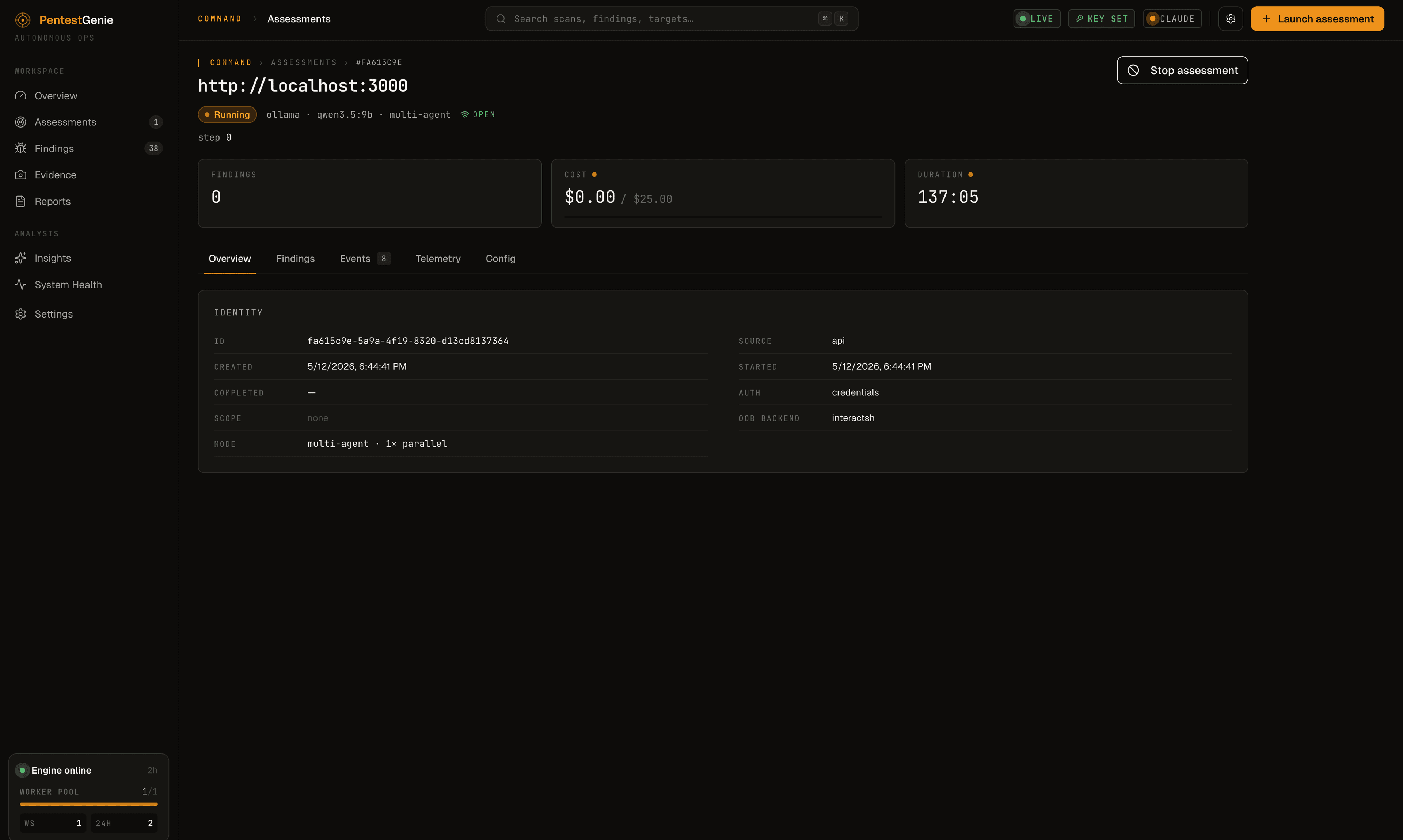
Task: Click the Findings count badge 38
Action: tap(153, 148)
